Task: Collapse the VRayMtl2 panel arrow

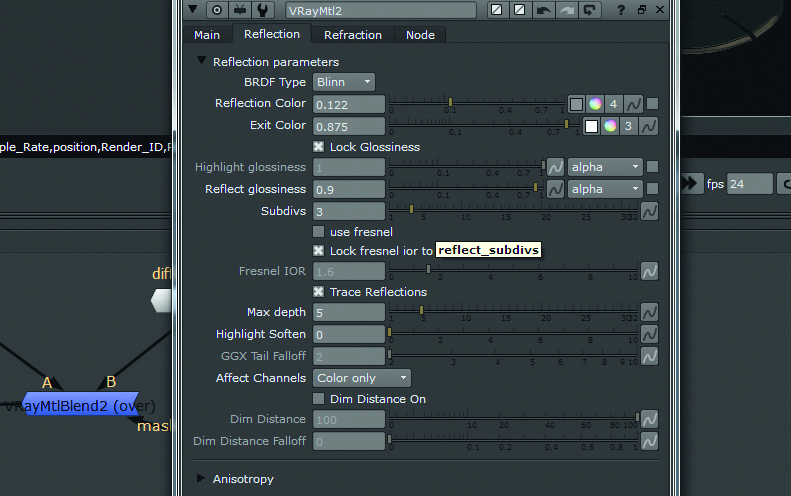Action: tap(193, 9)
